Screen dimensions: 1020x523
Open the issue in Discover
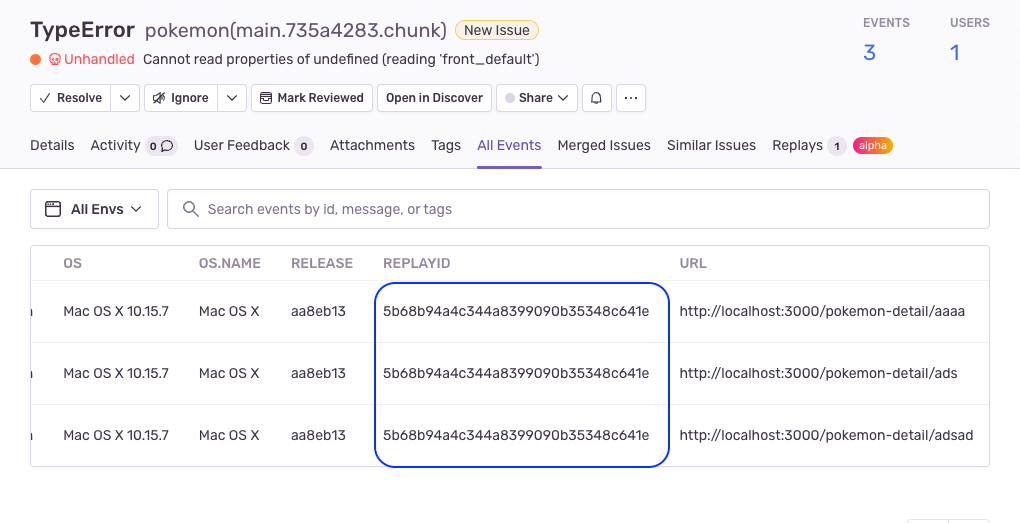pos(434,98)
